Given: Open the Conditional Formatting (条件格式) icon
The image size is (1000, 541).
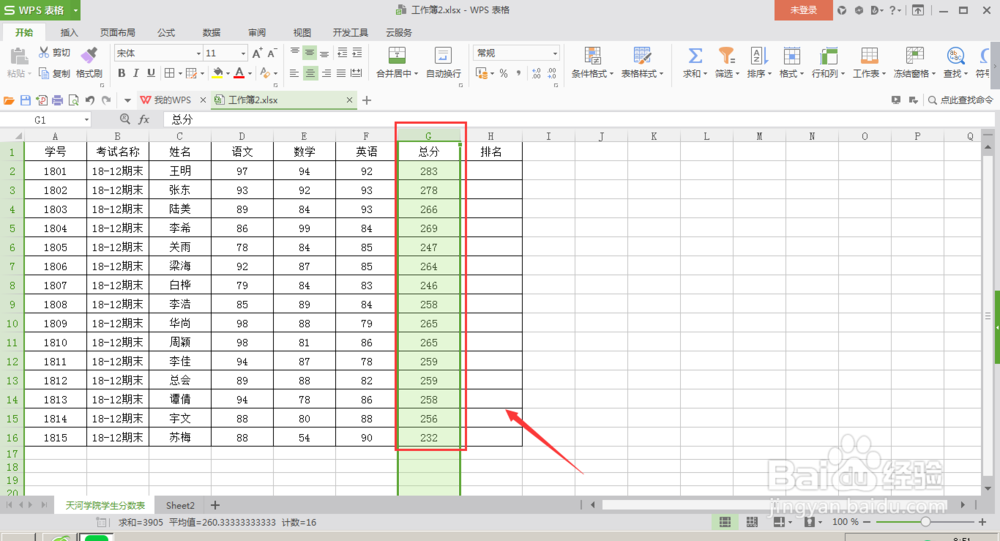Looking at the screenshot, I should (x=592, y=56).
